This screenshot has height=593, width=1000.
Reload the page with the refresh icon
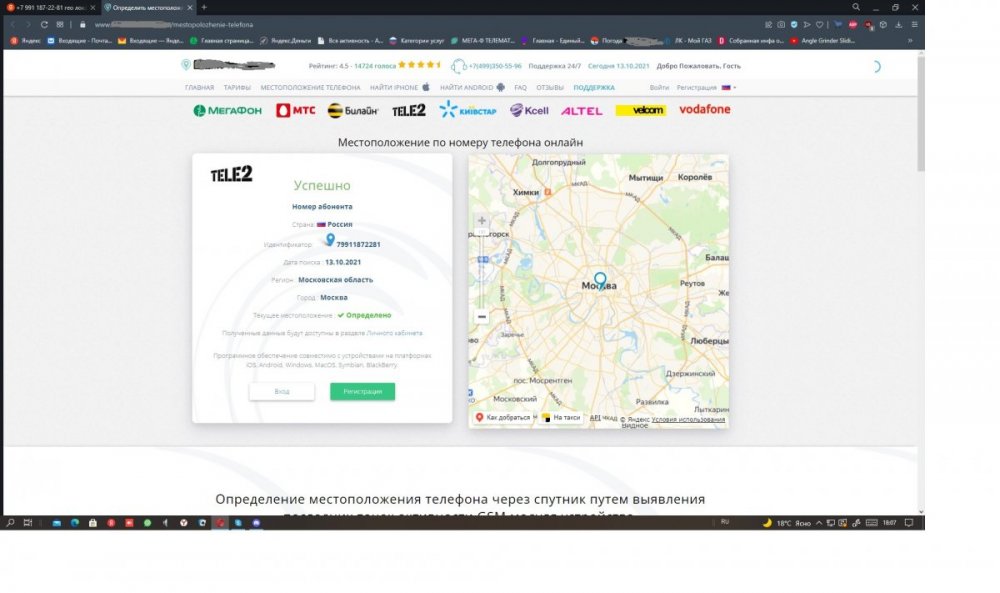pyautogui.click(x=44, y=24)
